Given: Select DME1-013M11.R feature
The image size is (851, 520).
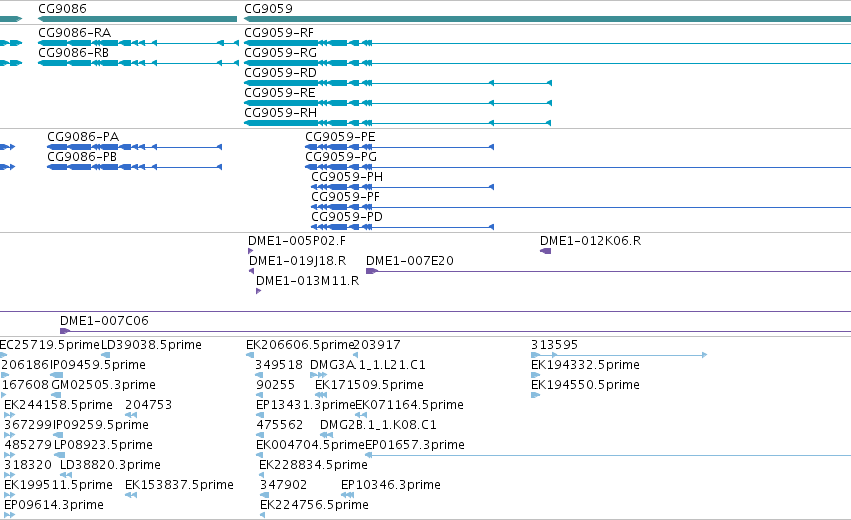Looking at the screenshot, I should [307, 281].
